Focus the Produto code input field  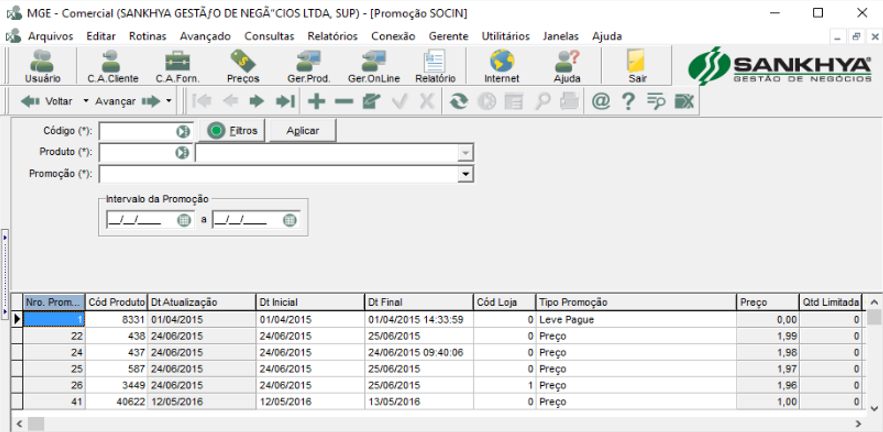(x=137, y=153)
